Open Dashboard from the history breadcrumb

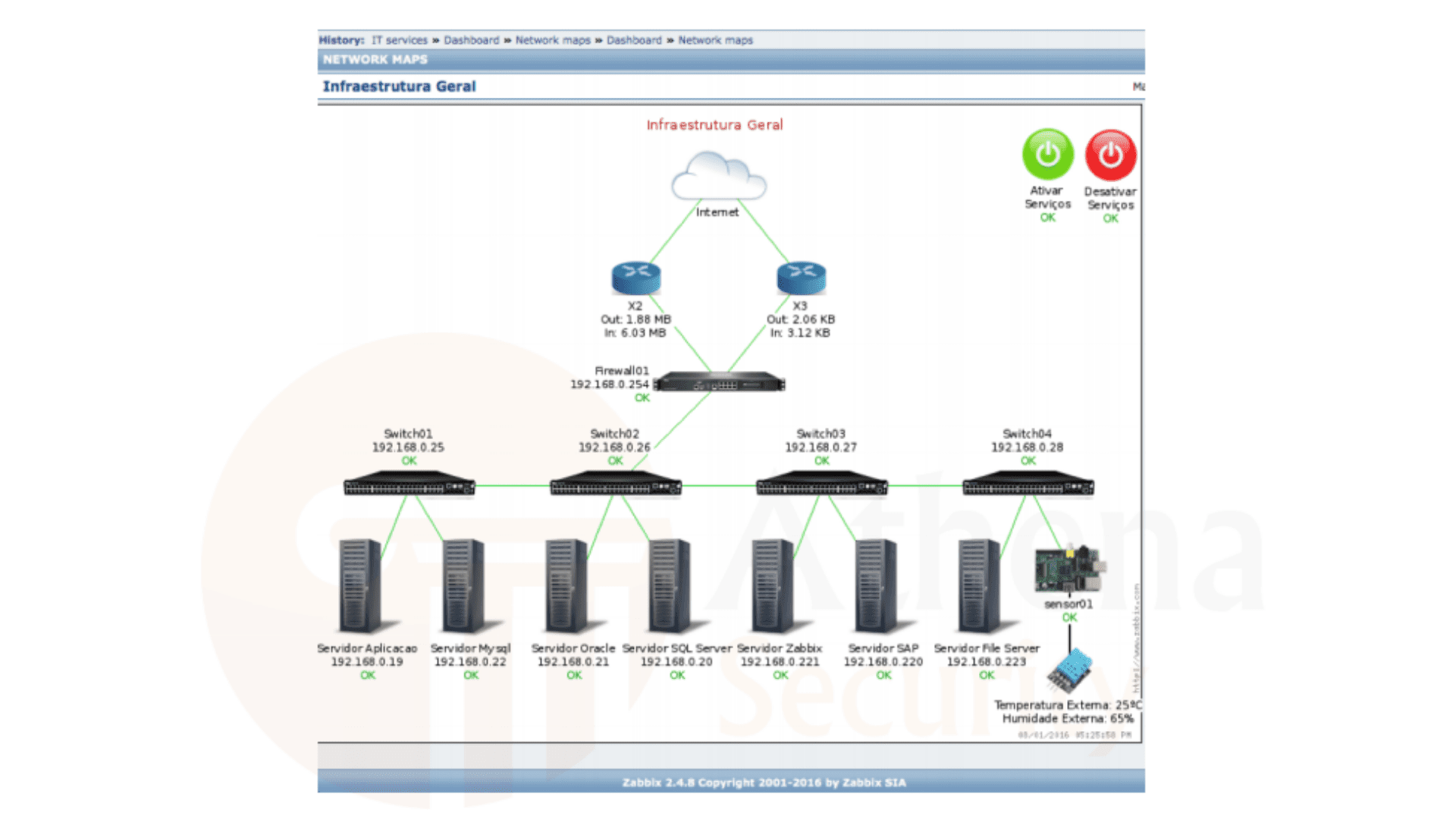point(472,40)
